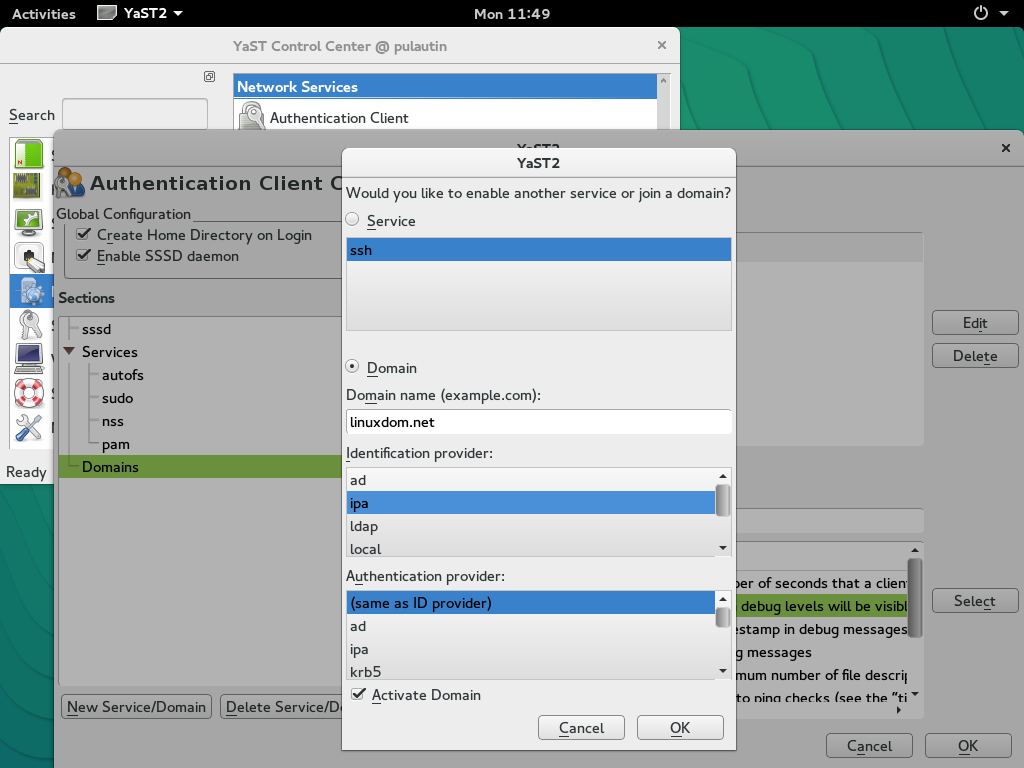Select the Hardware circuit board icon
The image size is (1024, 768).
27,186
